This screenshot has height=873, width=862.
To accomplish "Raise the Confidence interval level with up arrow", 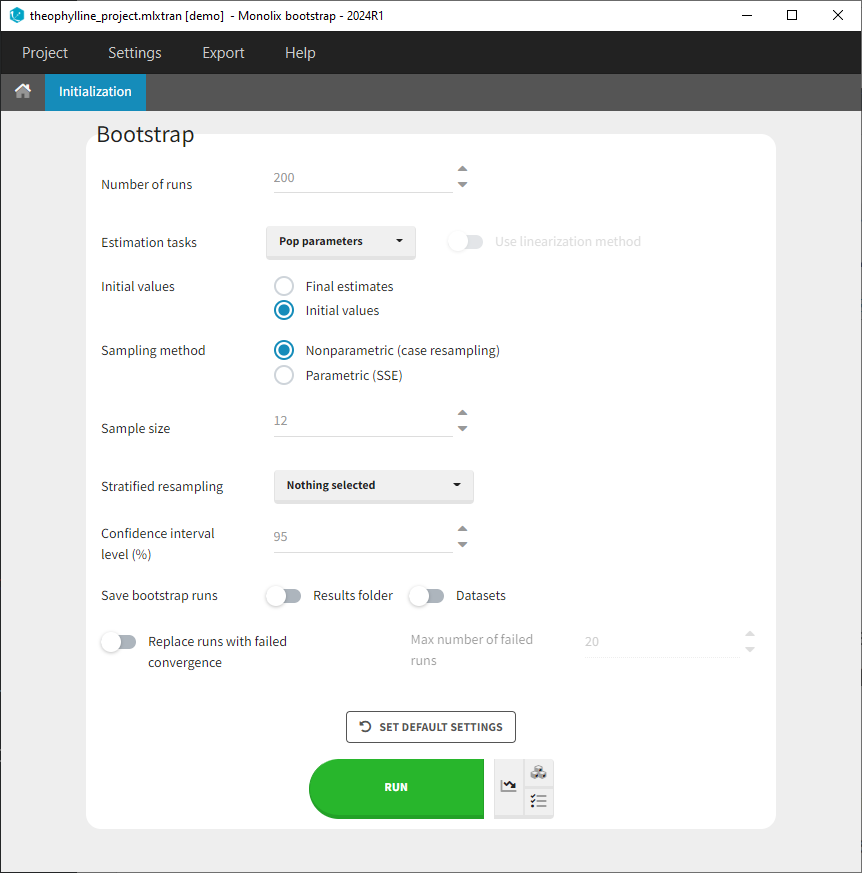I will pyautogui.click(x=462, y=529).
